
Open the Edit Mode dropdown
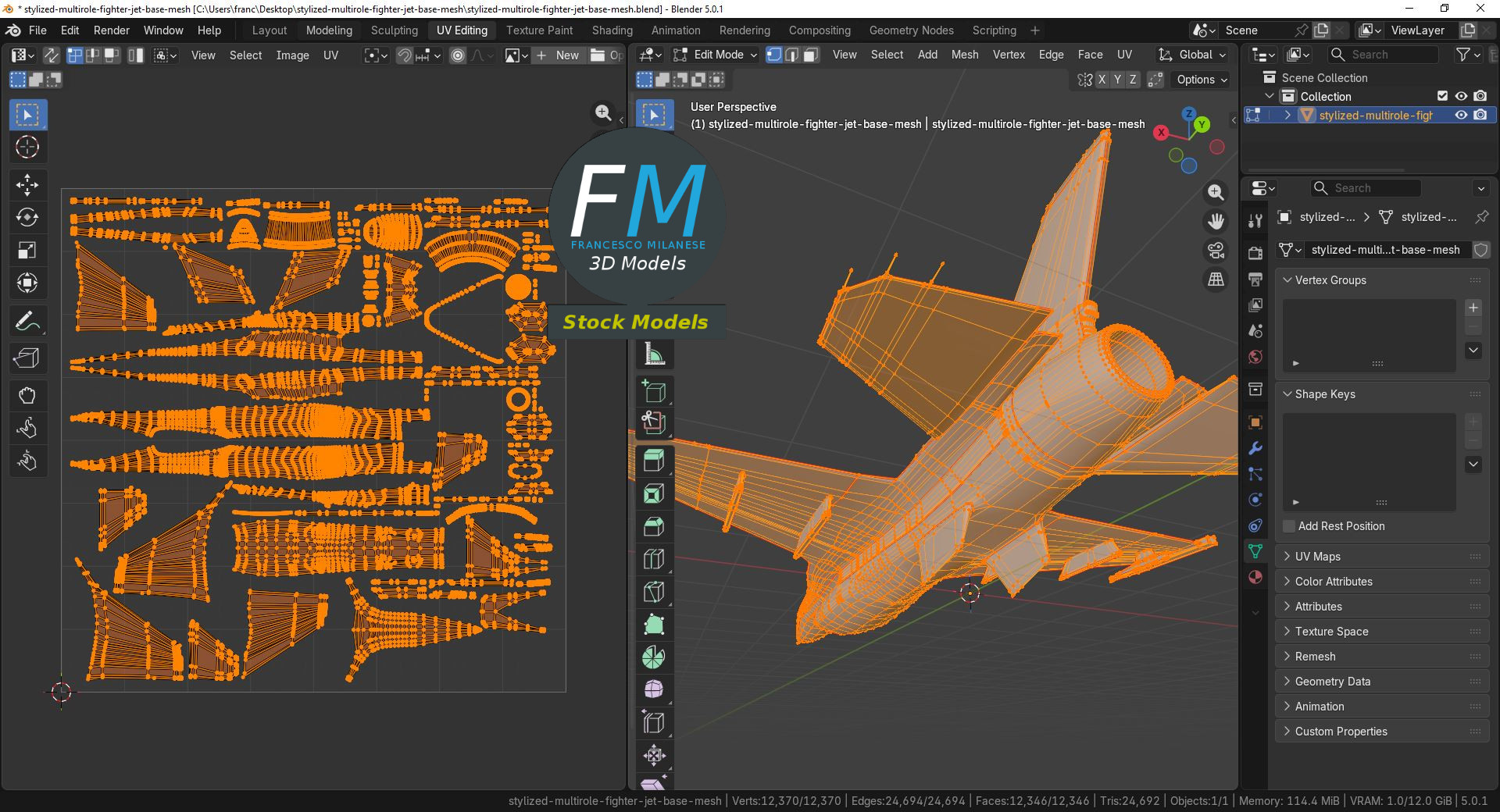coord(716,55)
